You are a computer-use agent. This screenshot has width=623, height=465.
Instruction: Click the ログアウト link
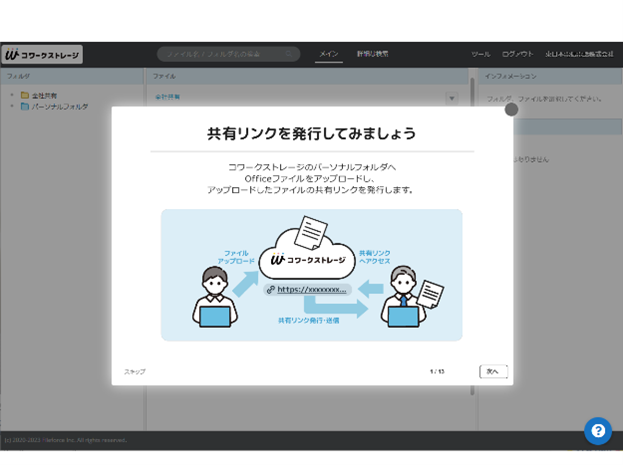(517, 54)
